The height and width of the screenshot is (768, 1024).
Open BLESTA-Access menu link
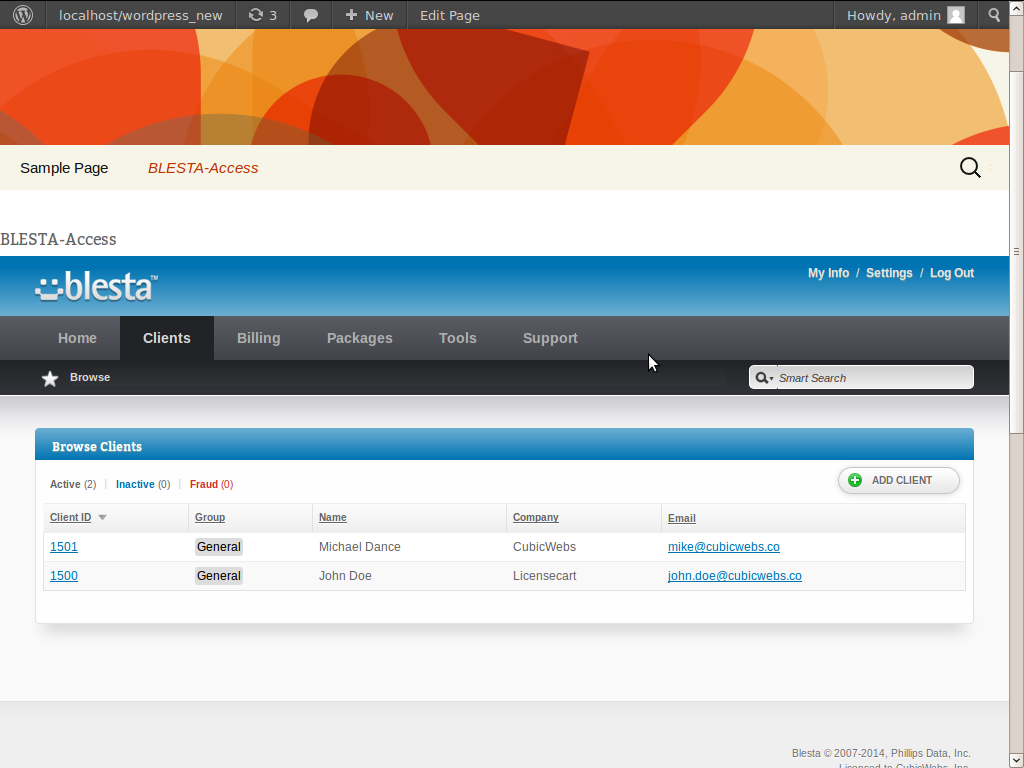click(x=203, y=168)
